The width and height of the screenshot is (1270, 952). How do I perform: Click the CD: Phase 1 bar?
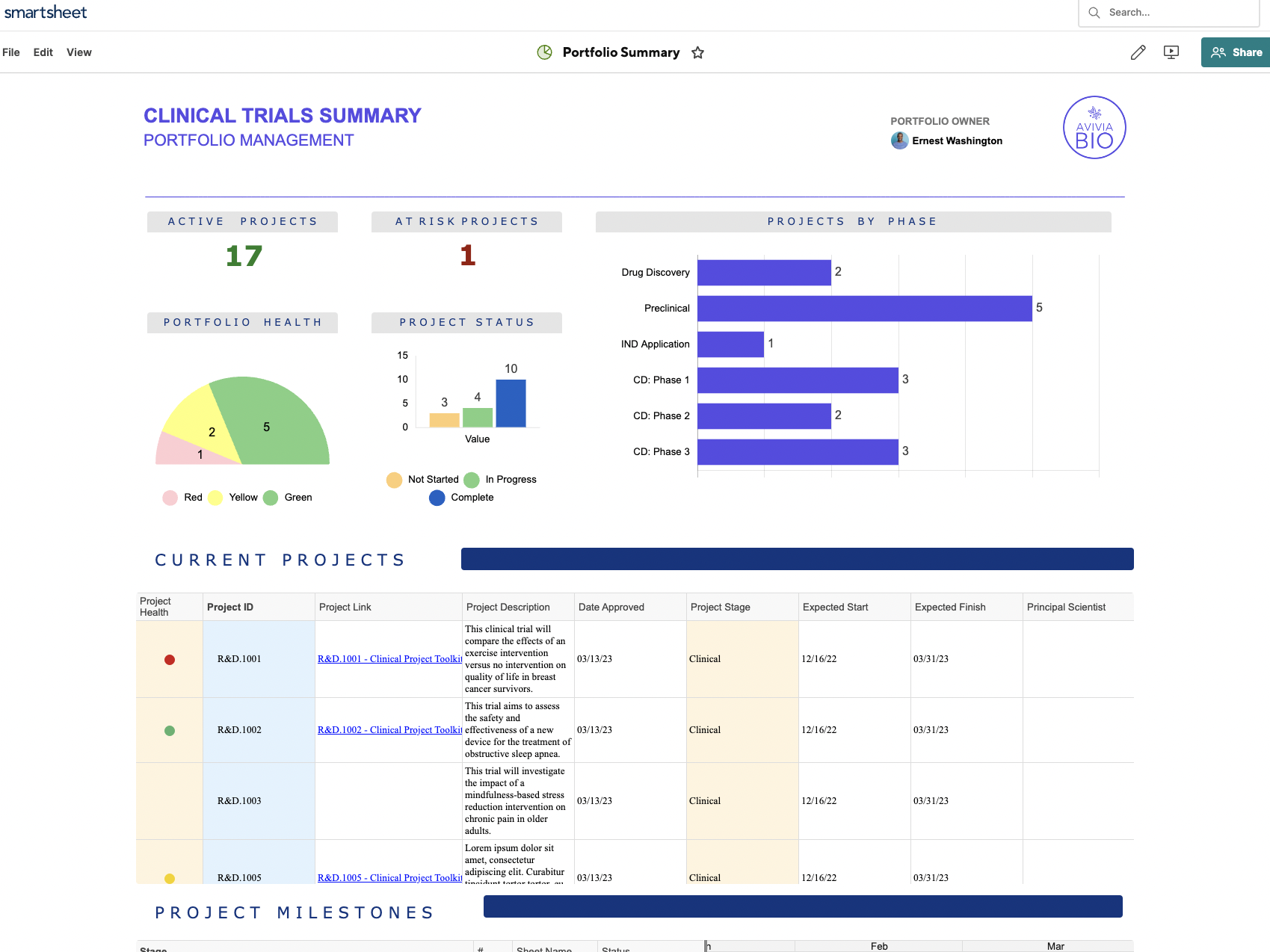pos(798,380)
